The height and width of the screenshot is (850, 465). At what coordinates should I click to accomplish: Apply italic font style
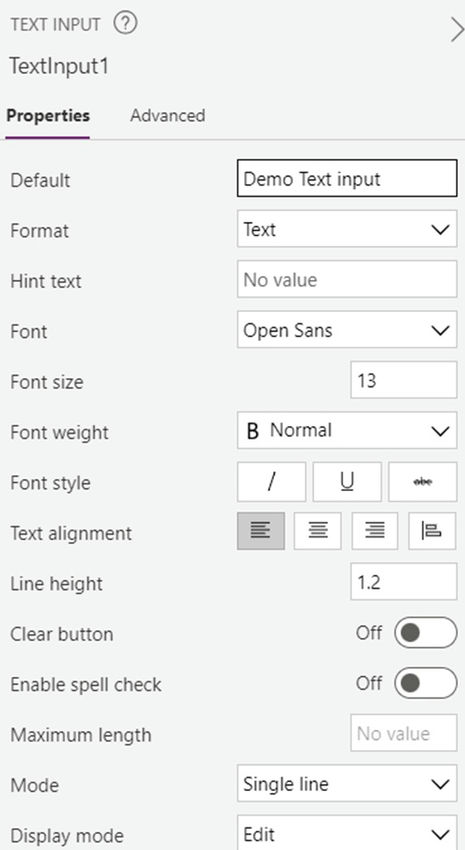[x=271, y=482]
